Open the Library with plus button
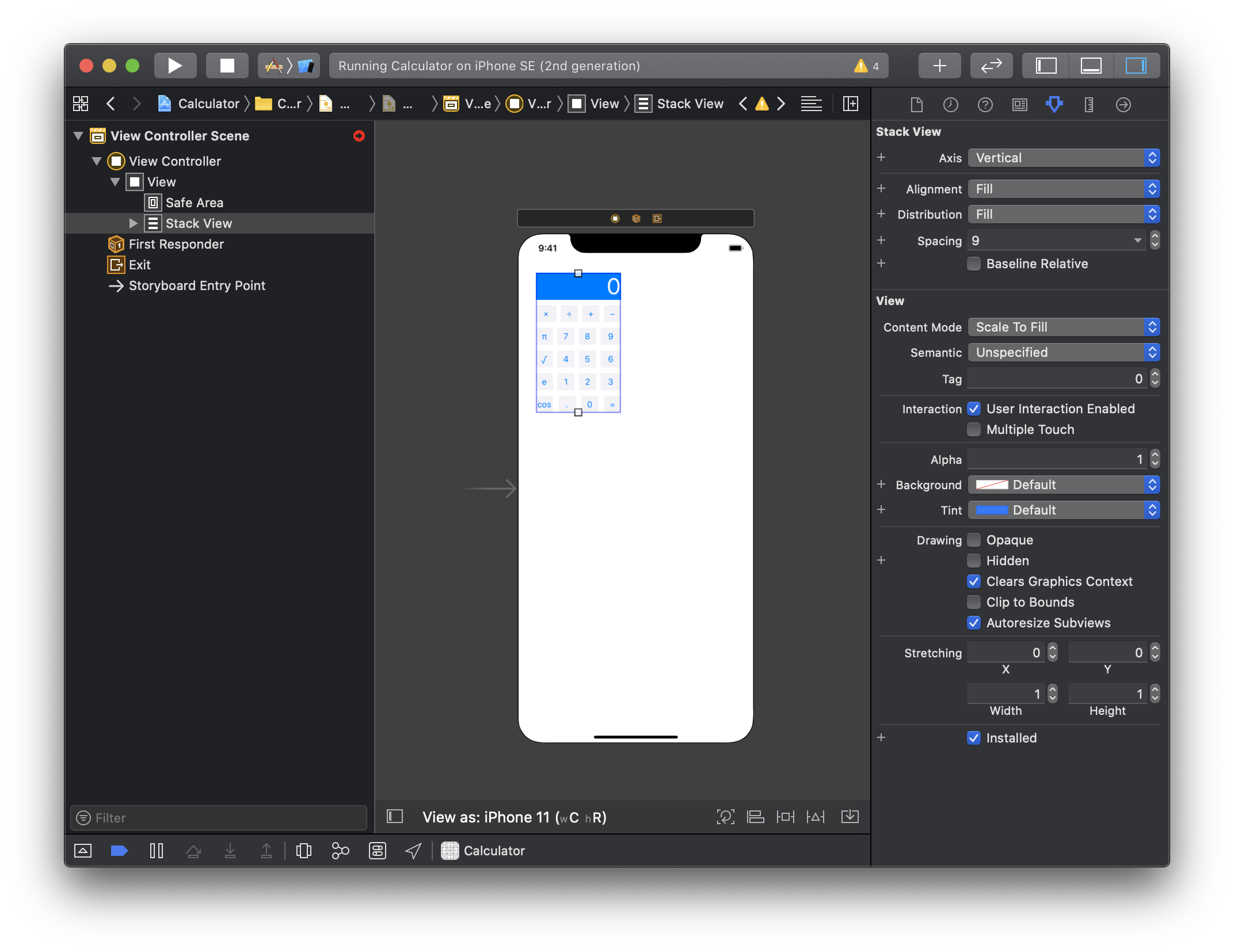This screenshot has height=952, width=1234. pyautogui.click(x=939, y=66)
